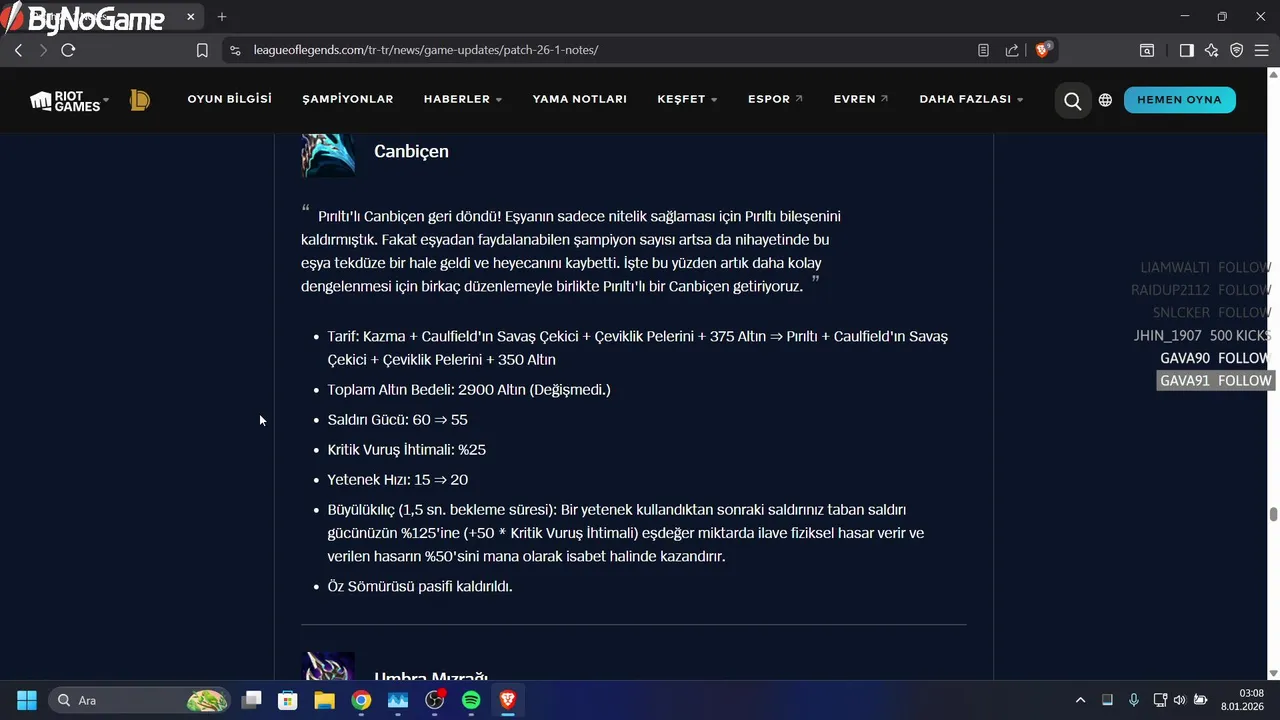Open the EVREN external link
This screenshot has height=720, width=1280.
pos(861,99)
